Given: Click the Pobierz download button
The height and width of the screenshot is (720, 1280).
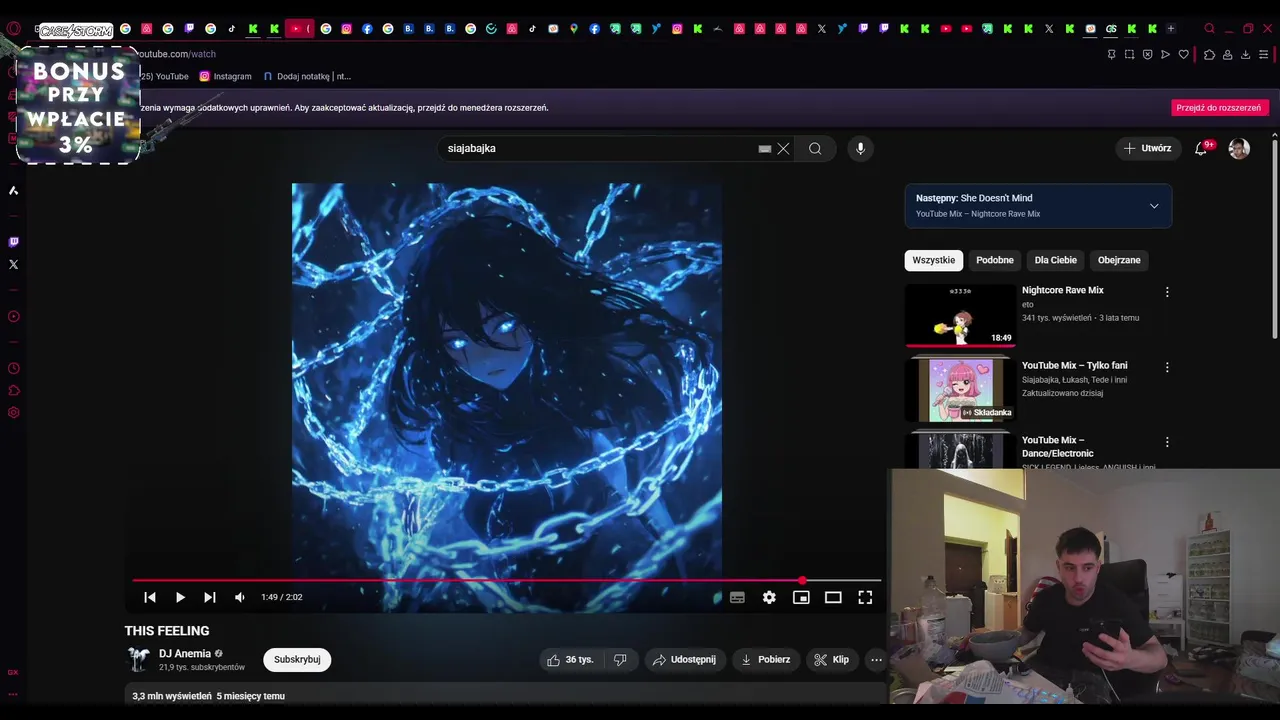Looking at the screenshot, I should [x=765, y=660].
